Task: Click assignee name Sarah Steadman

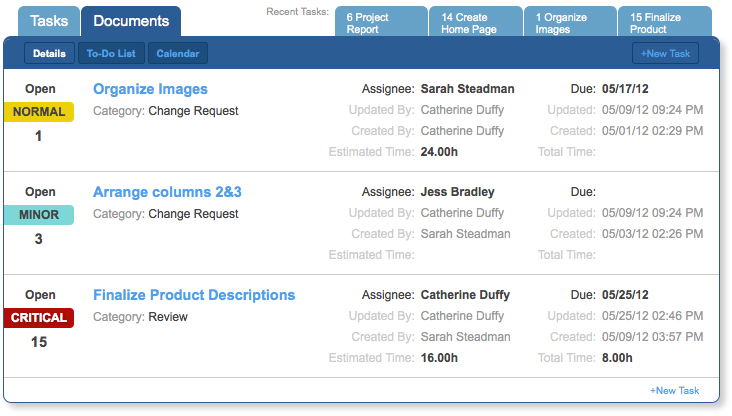Action: [x=467, y=89]
